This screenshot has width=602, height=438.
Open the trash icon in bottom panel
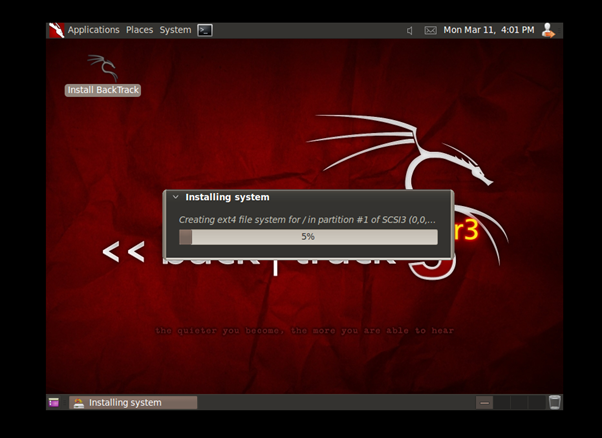click(554, 402)
